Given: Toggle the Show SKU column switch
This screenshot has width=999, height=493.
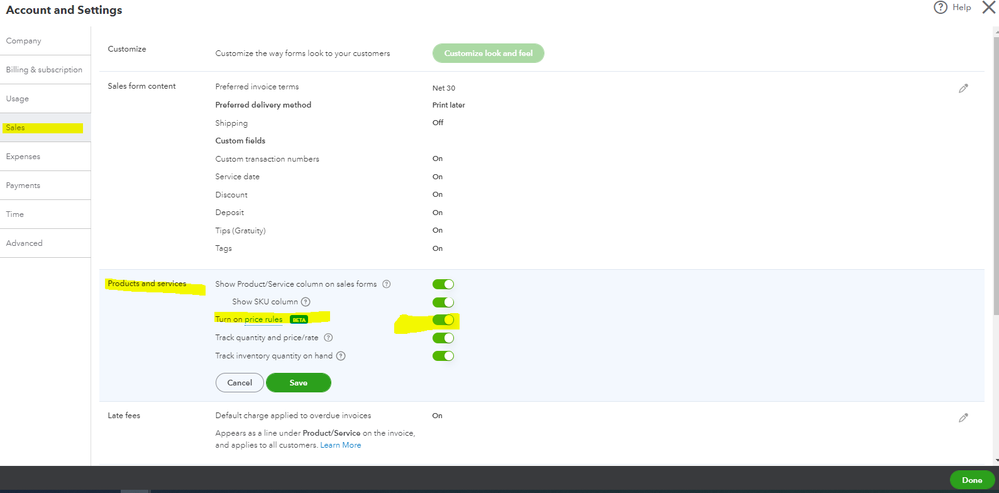Looking at the screenshot, I should 443,302.
